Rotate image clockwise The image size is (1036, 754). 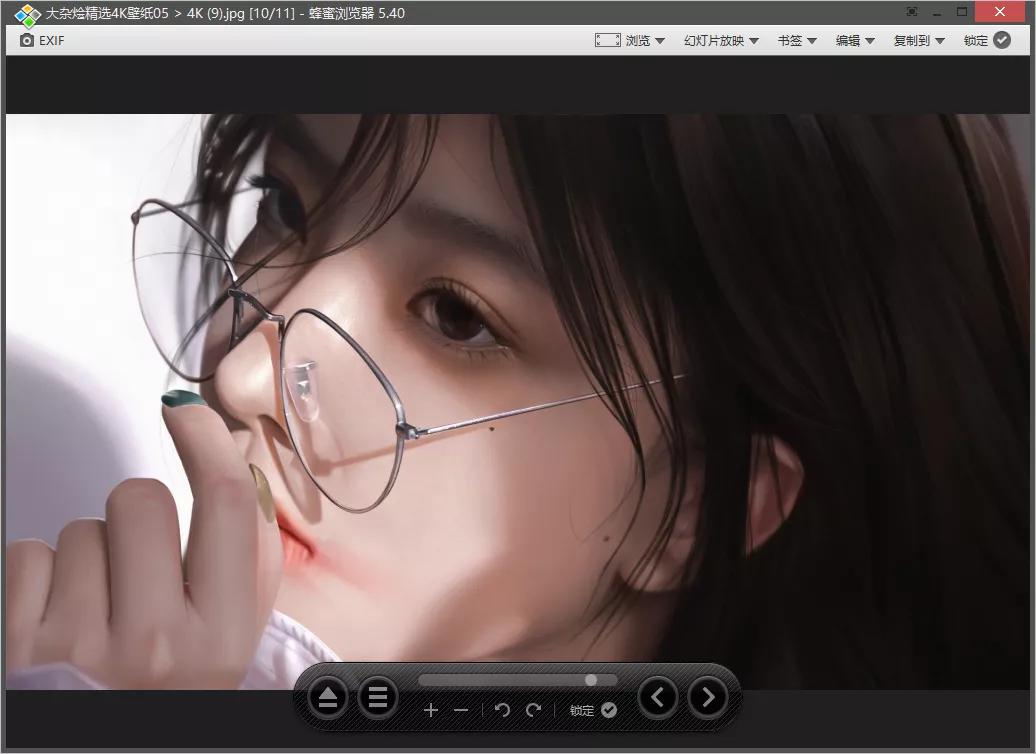click(534, 710)
